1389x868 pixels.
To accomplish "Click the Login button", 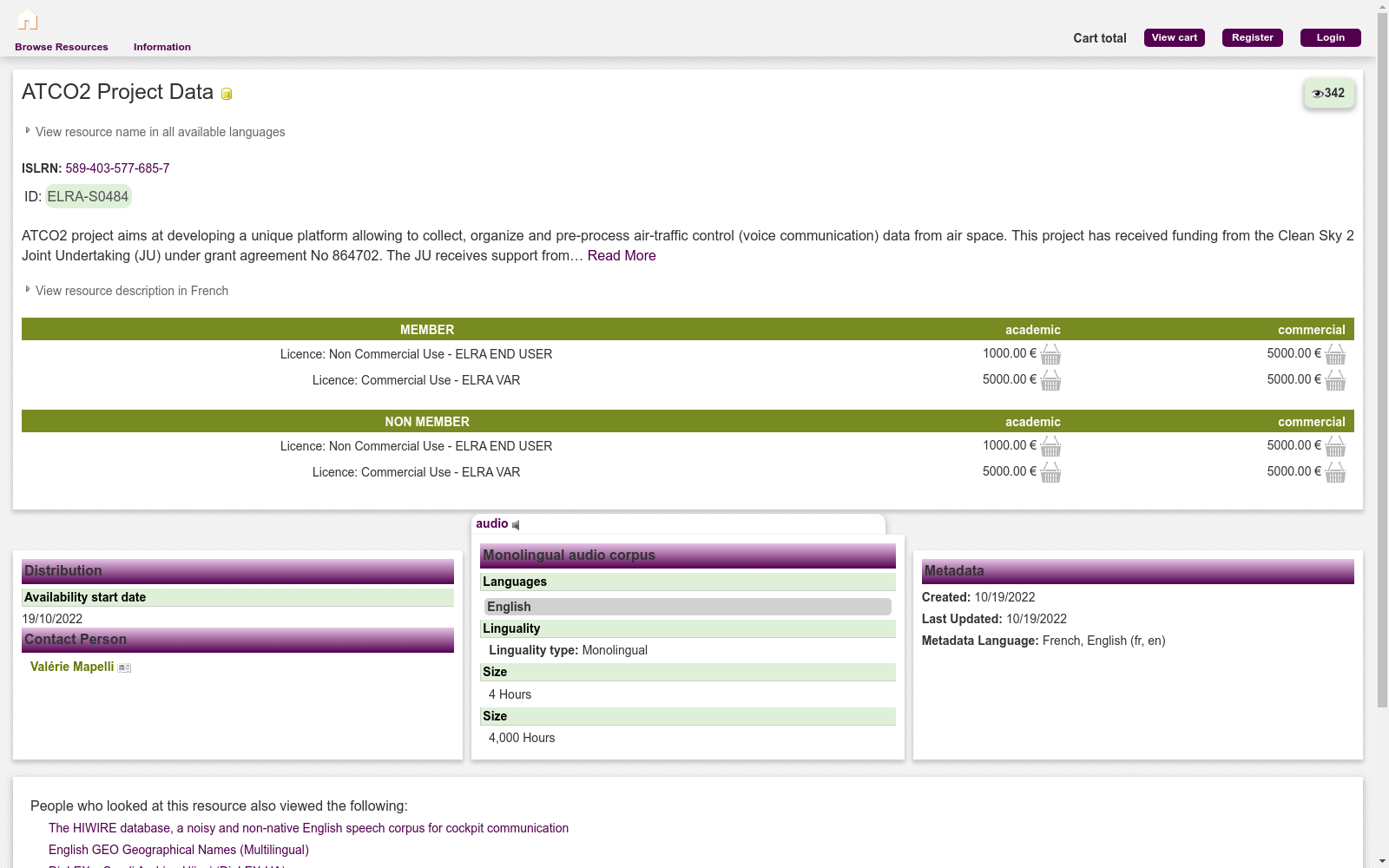I will 1331,37.
